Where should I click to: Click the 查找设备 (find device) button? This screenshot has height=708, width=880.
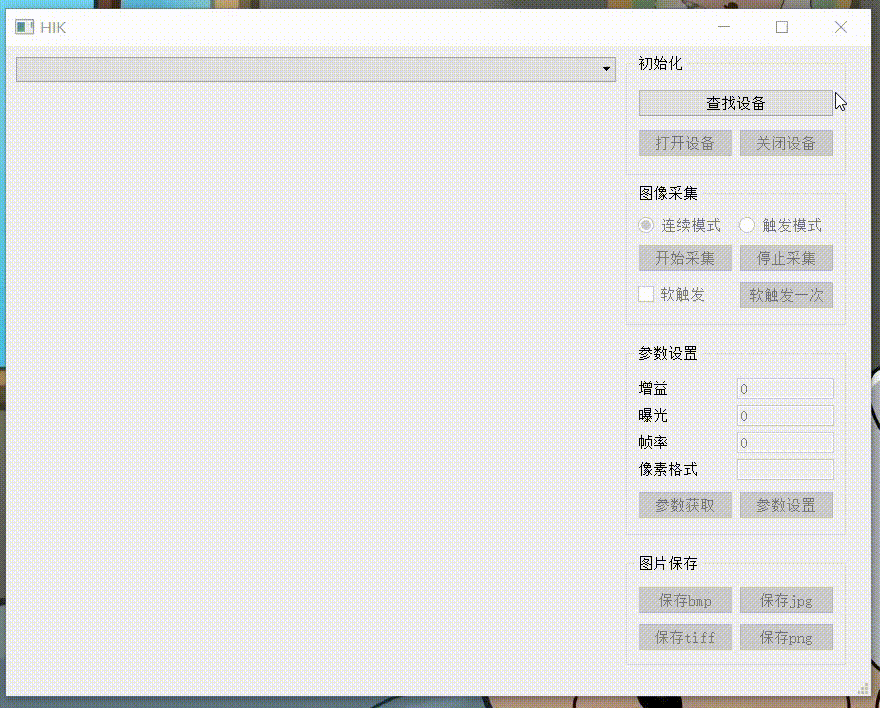tap(735, 102)
